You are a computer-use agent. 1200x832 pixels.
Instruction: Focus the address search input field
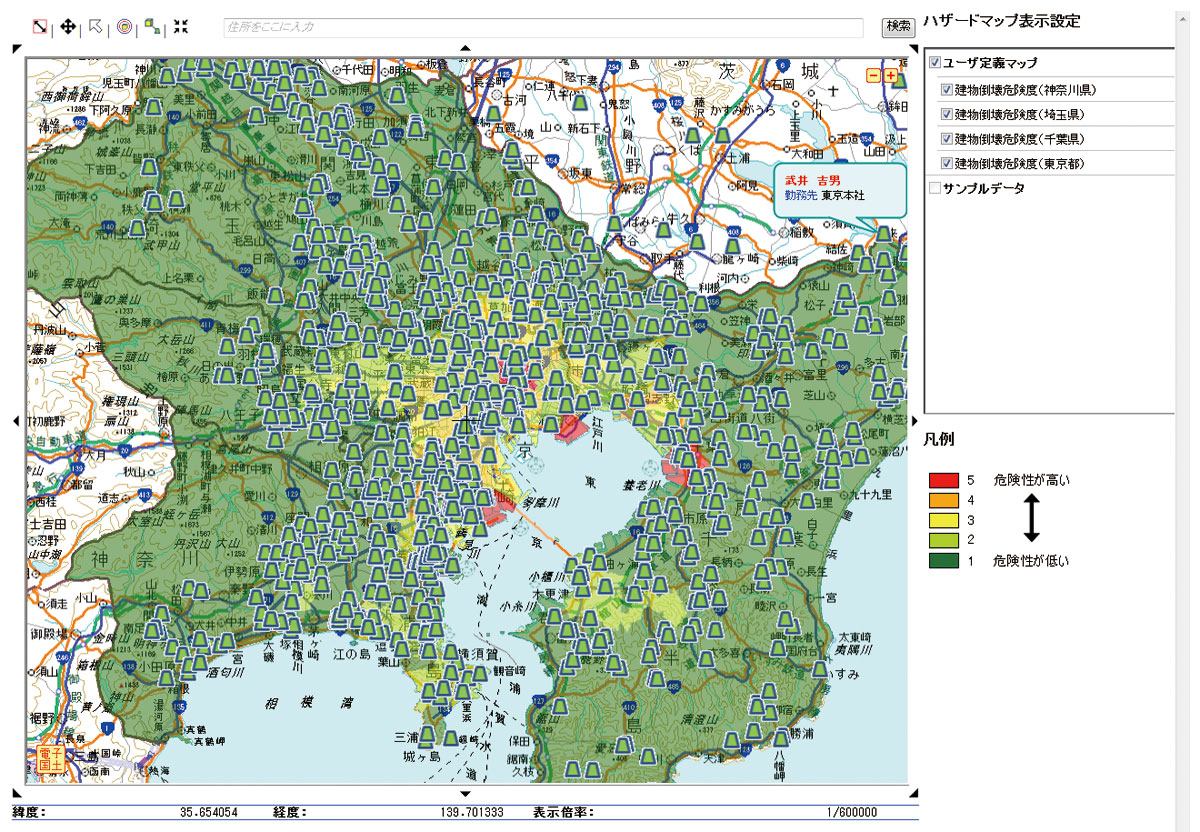pos(542,27)
